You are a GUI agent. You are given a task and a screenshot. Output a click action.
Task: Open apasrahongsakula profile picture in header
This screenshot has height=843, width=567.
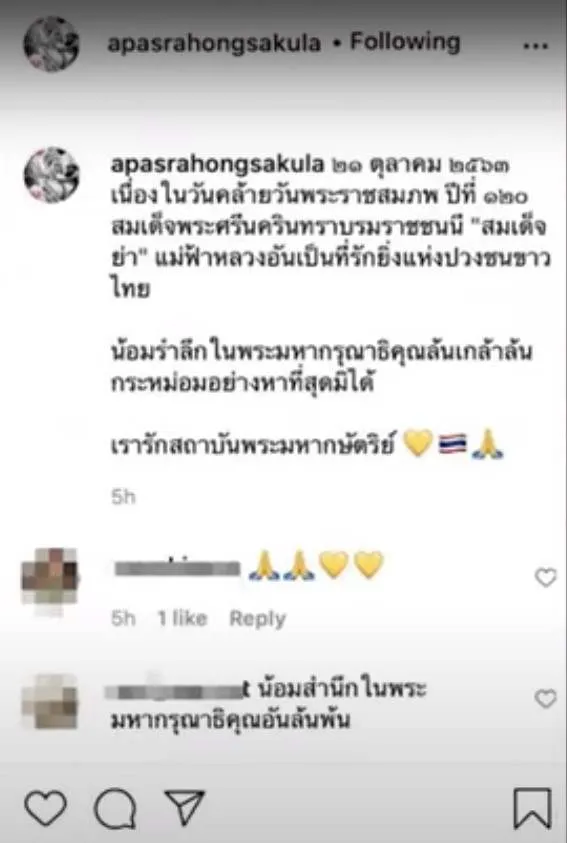pos(52,44)
